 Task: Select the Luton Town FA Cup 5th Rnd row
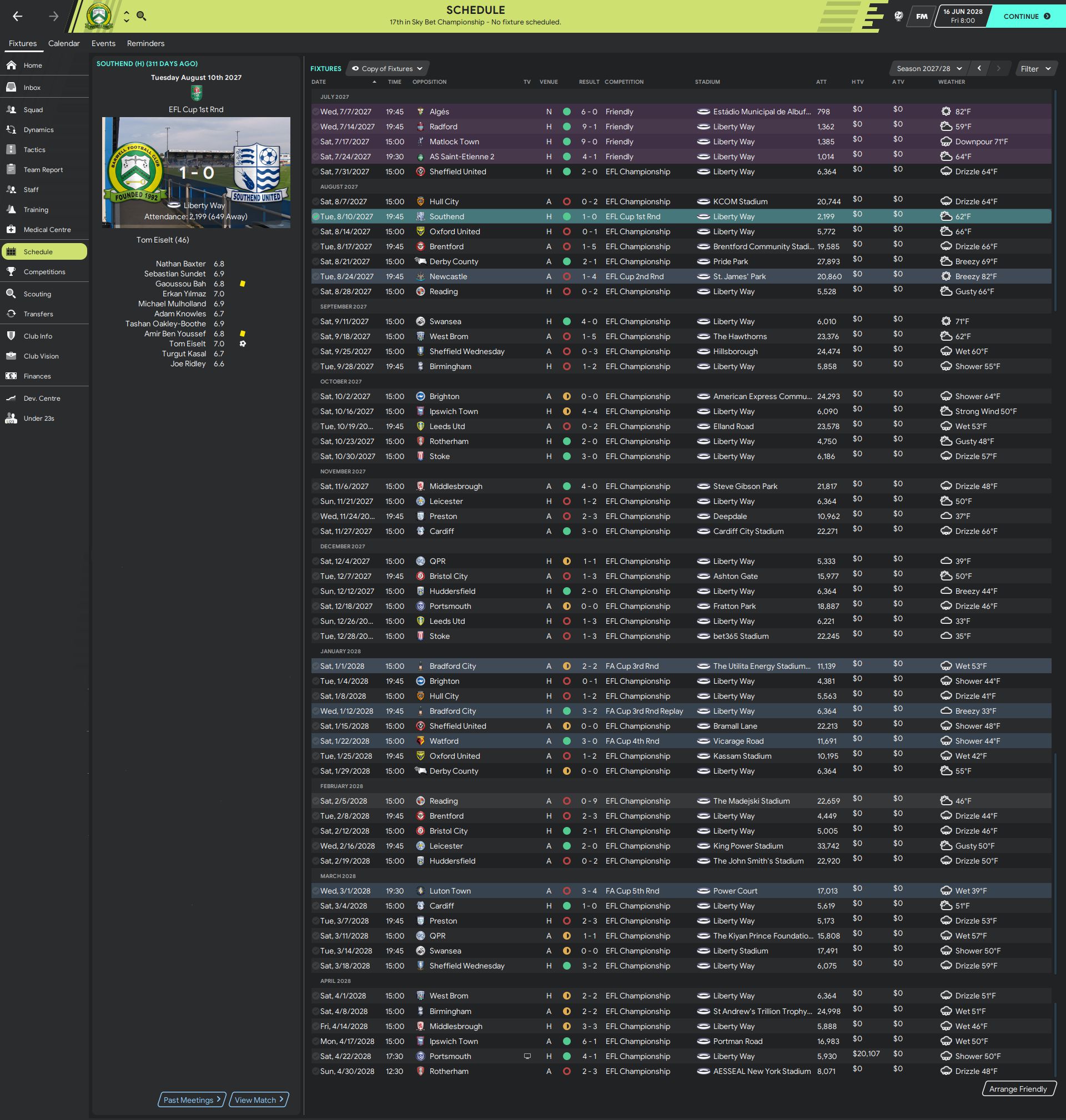click(x=681, y=891)
